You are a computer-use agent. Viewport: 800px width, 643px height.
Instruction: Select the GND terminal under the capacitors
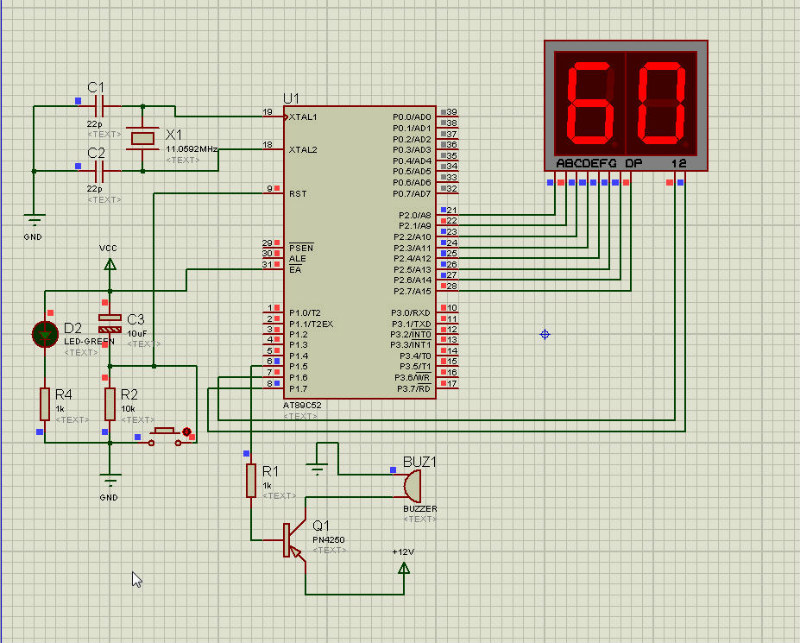(34, 220)
